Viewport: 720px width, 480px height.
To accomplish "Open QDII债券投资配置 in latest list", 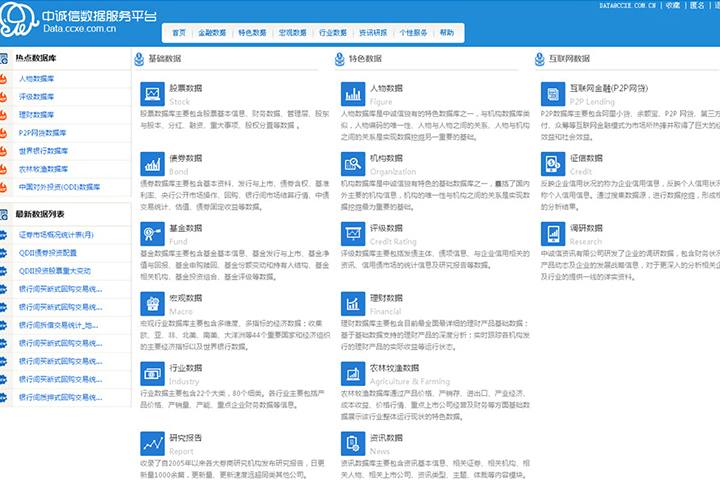I will click(48, 253).
